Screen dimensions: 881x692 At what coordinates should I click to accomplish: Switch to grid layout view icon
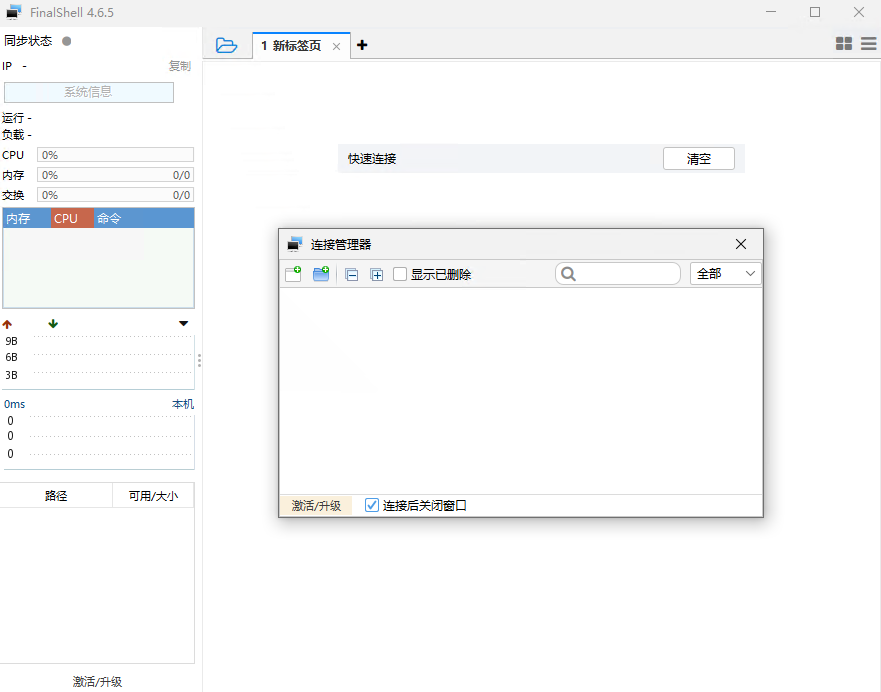pos(843,44)
